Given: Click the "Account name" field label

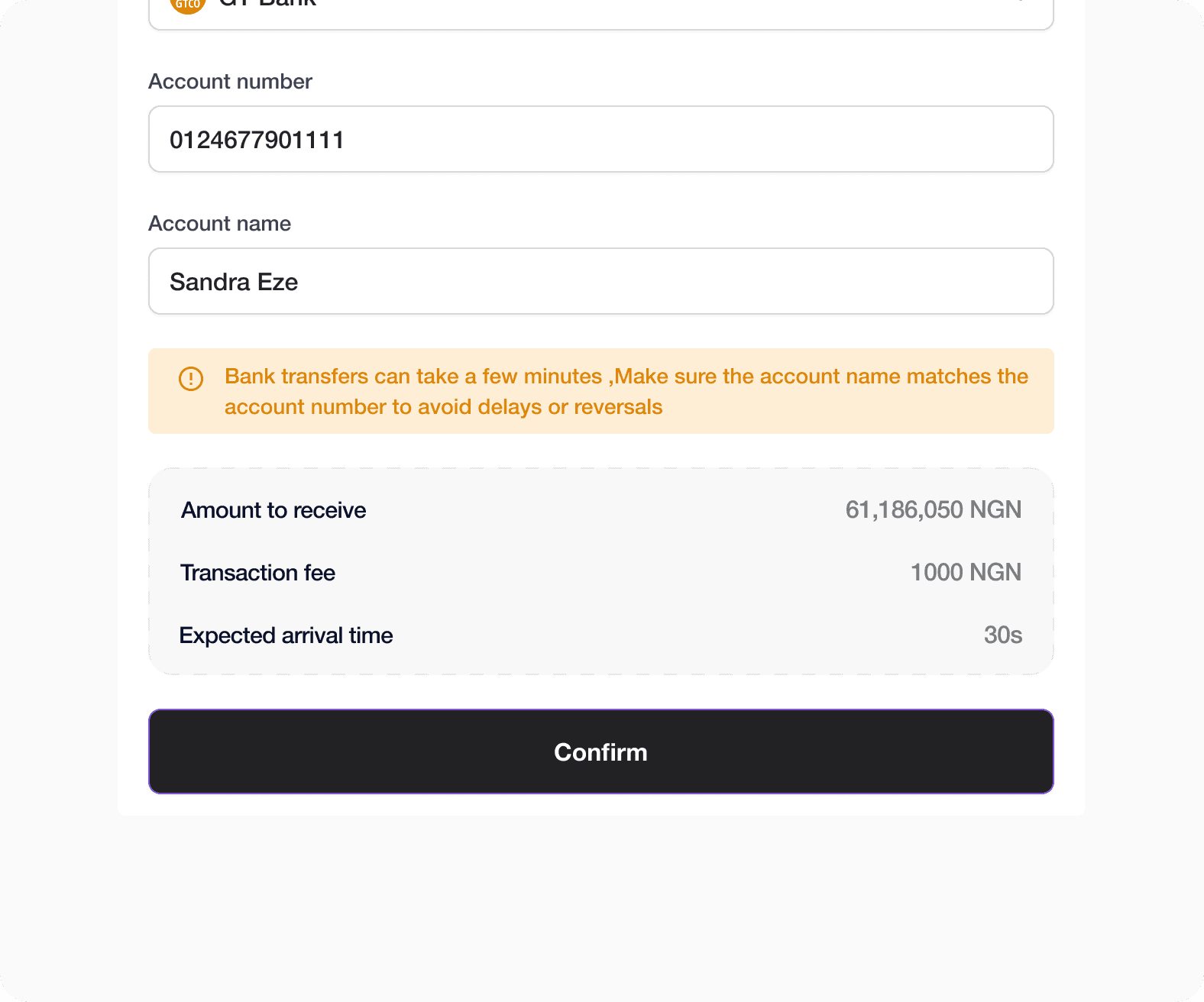Looking at the screenshot, I should [219, 224].
